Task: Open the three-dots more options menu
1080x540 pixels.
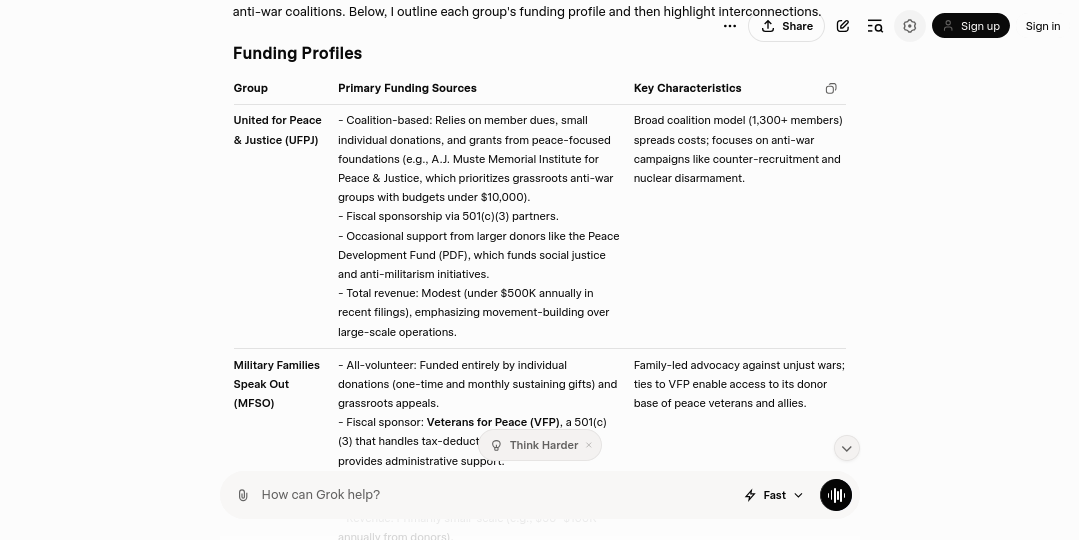Action: coord(730,26)
